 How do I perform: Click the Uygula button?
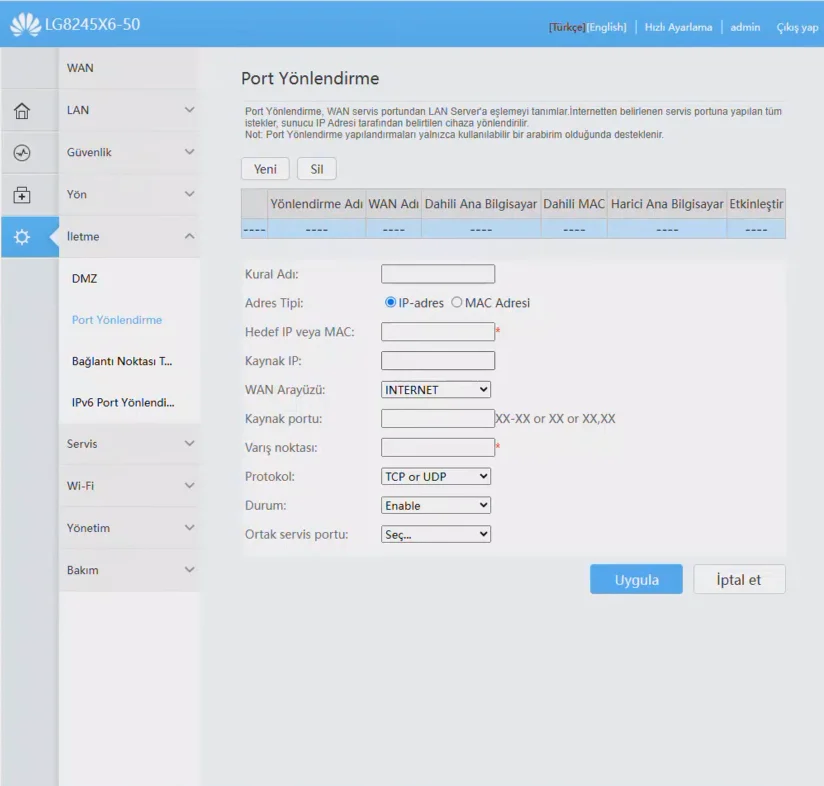click(636, 579)
